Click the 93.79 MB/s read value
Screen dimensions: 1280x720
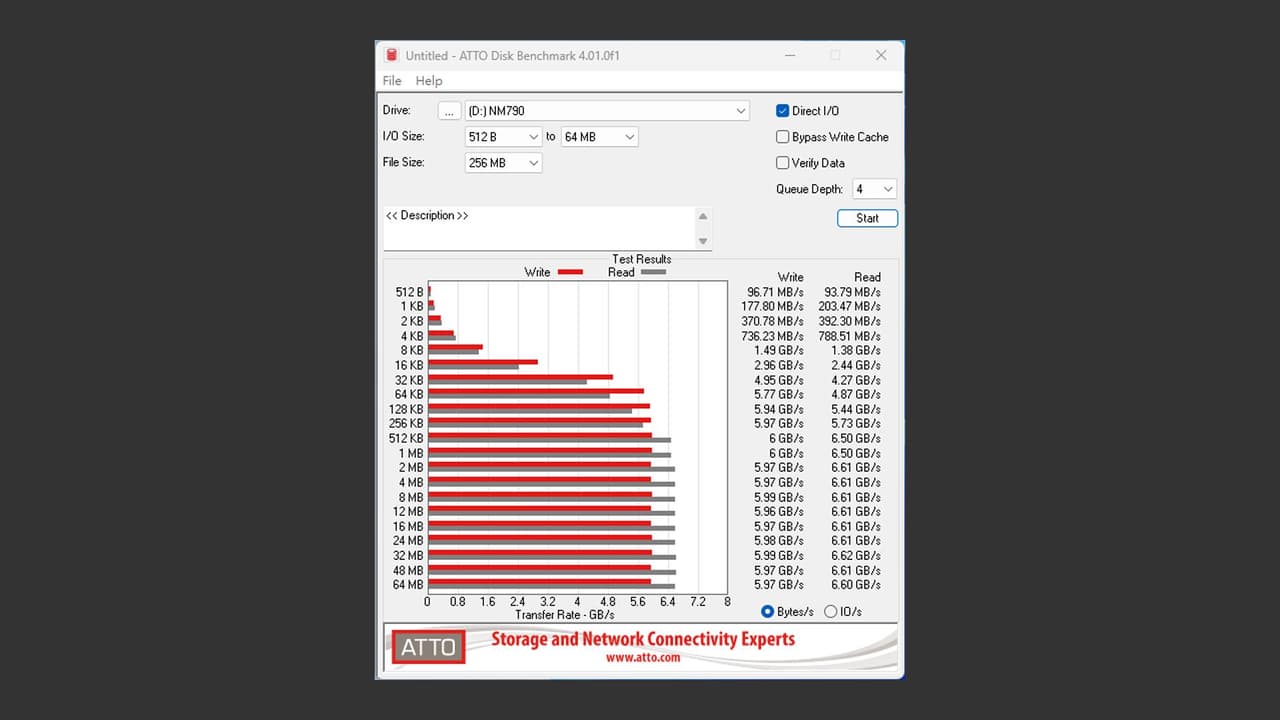(853, 292)
